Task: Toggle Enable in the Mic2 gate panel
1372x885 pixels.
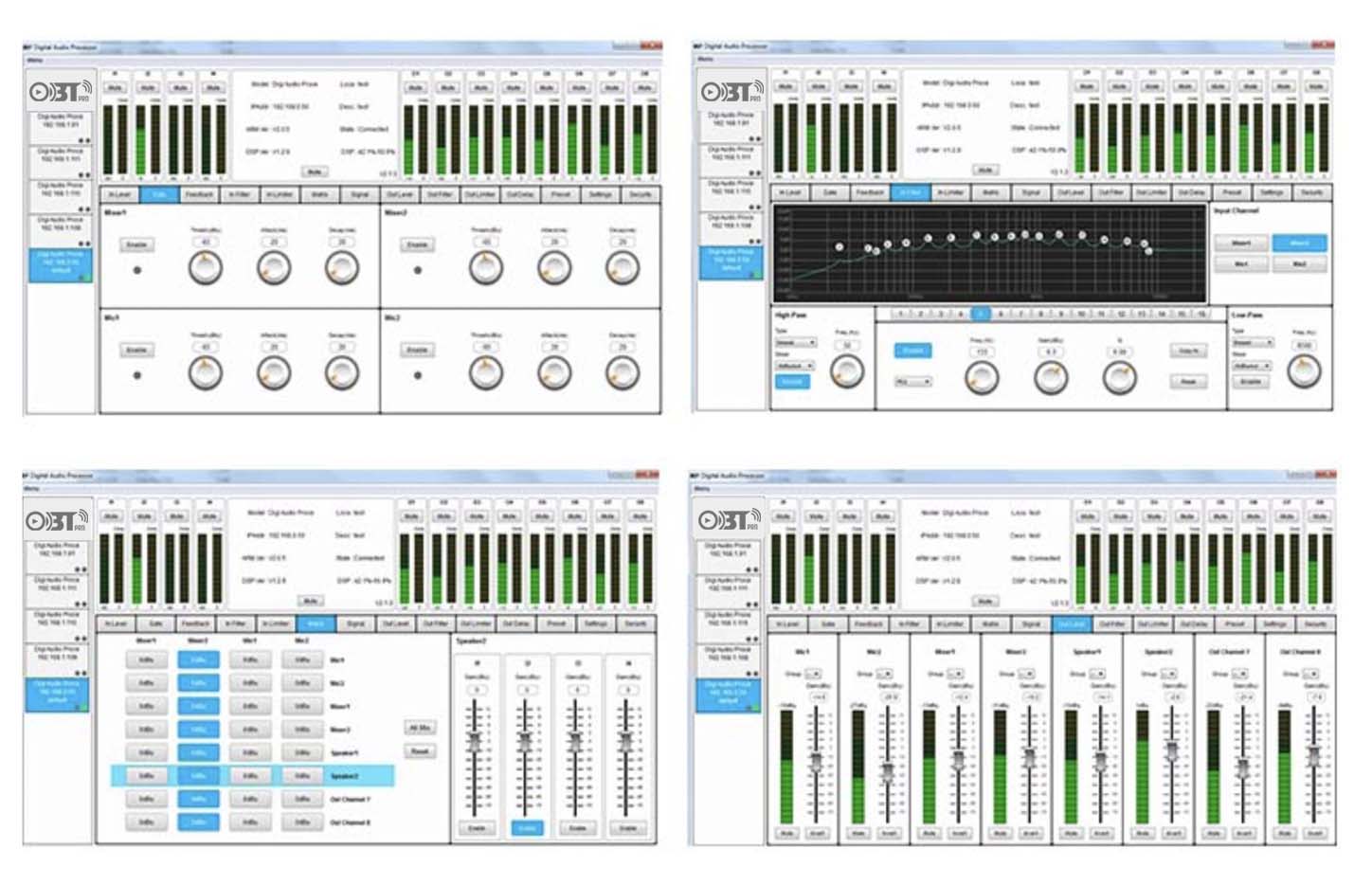Action: 418,350
